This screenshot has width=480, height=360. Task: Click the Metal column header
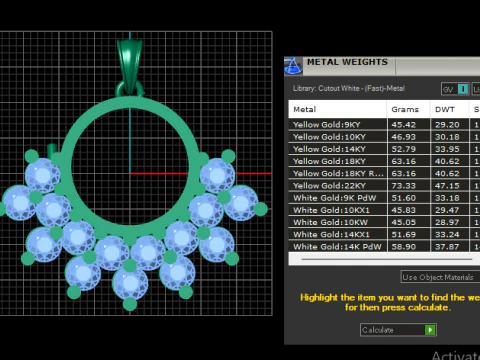[337, 109]
